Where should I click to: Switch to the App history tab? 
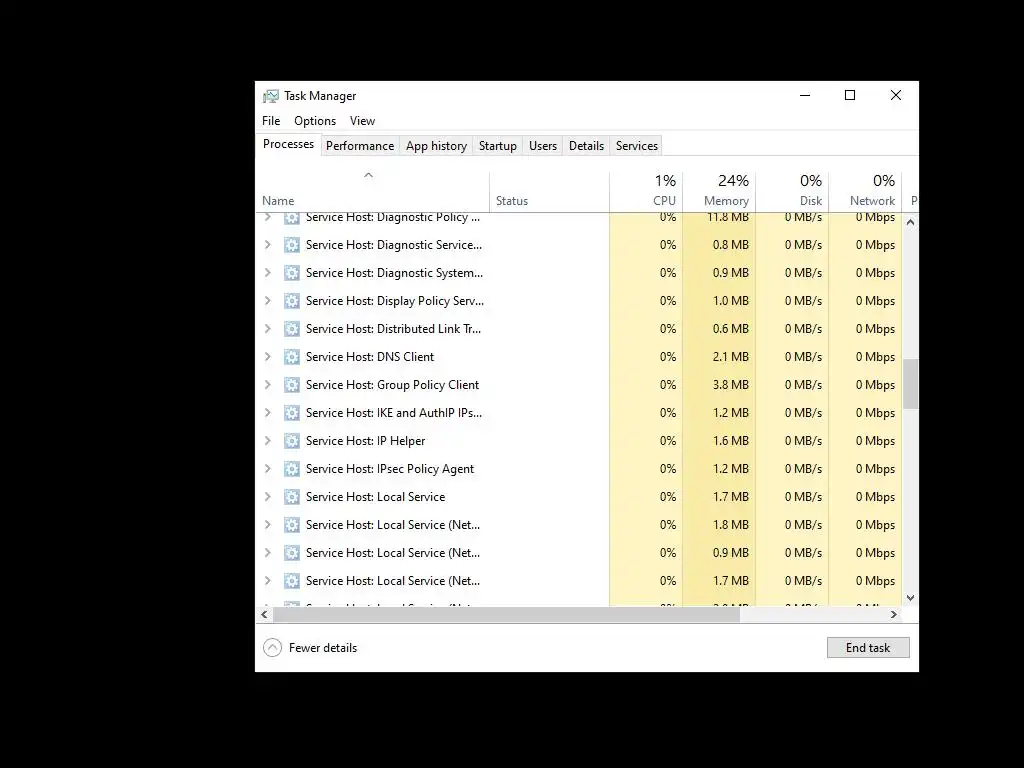point(436,146)
